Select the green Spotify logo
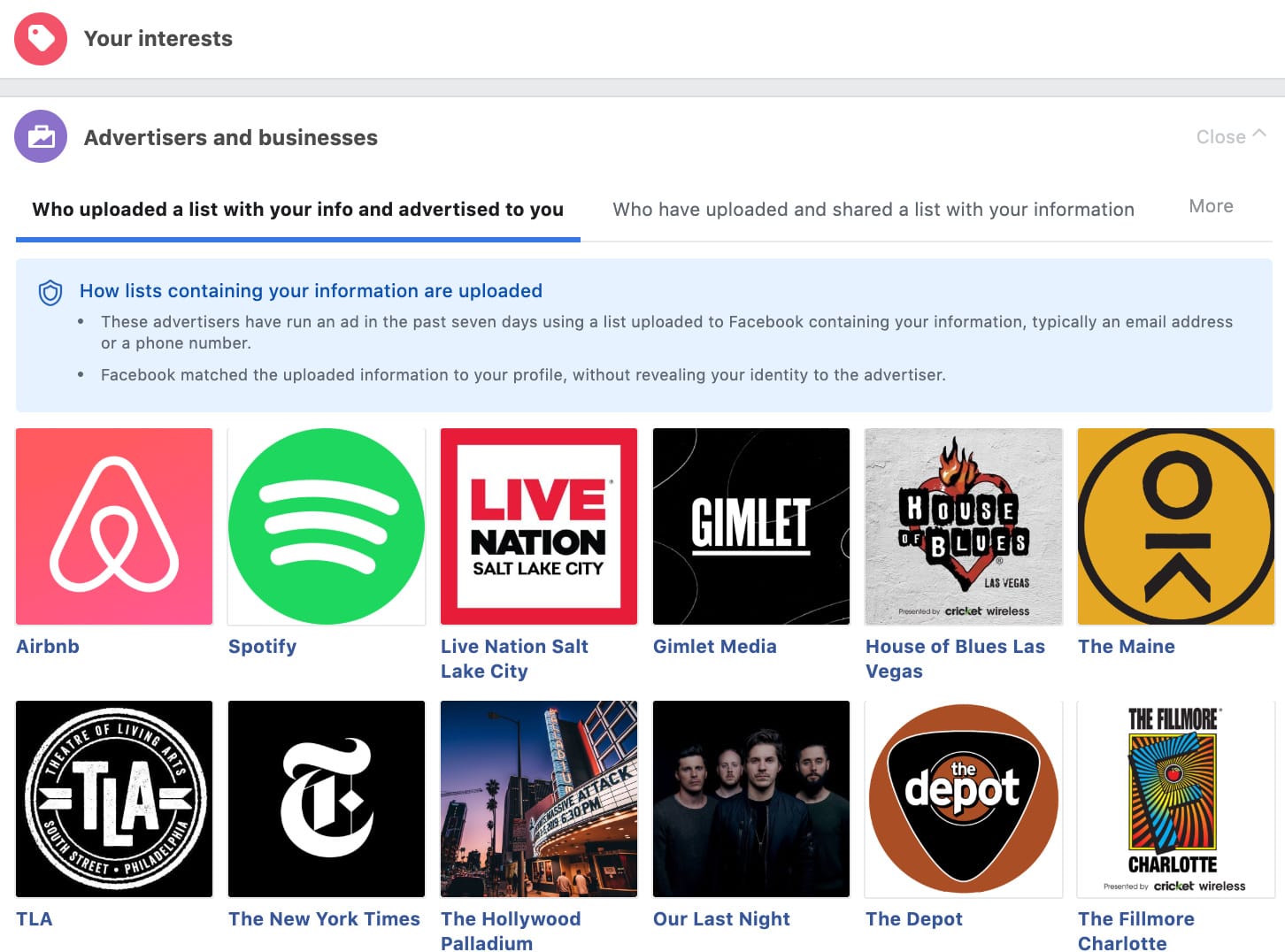Screen dimensions: 1285x952 click(327, 526)
